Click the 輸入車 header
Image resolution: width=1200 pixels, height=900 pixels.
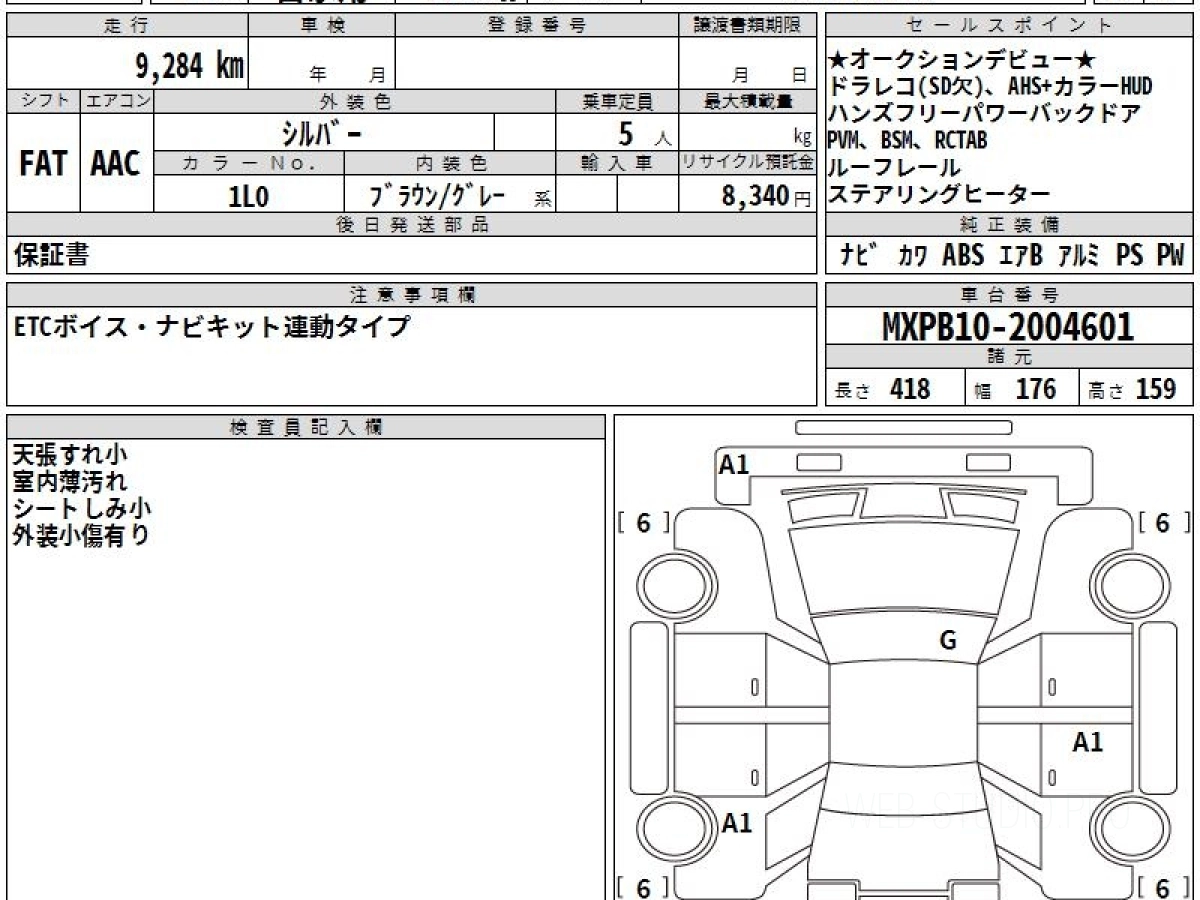[617, 163]
